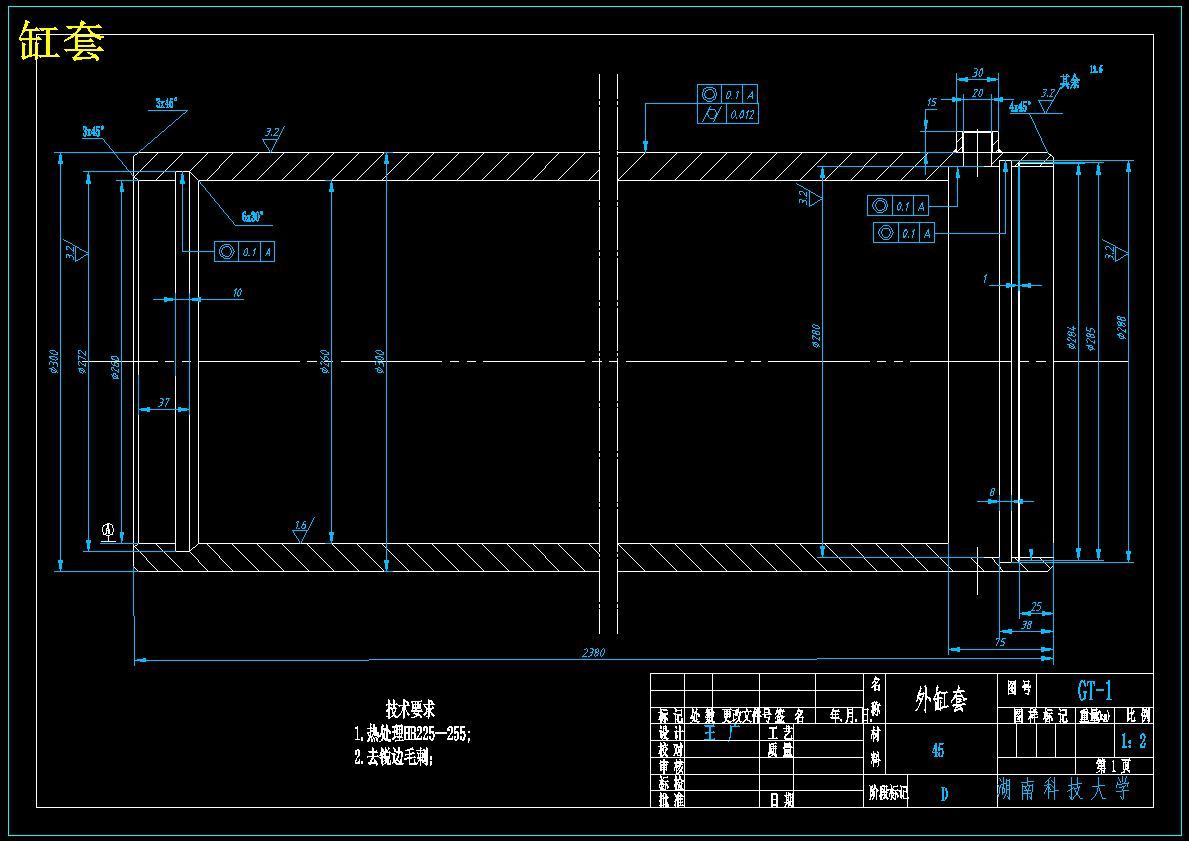
Task: Click stage mark letter D
Action: click(x=944, y=794)
